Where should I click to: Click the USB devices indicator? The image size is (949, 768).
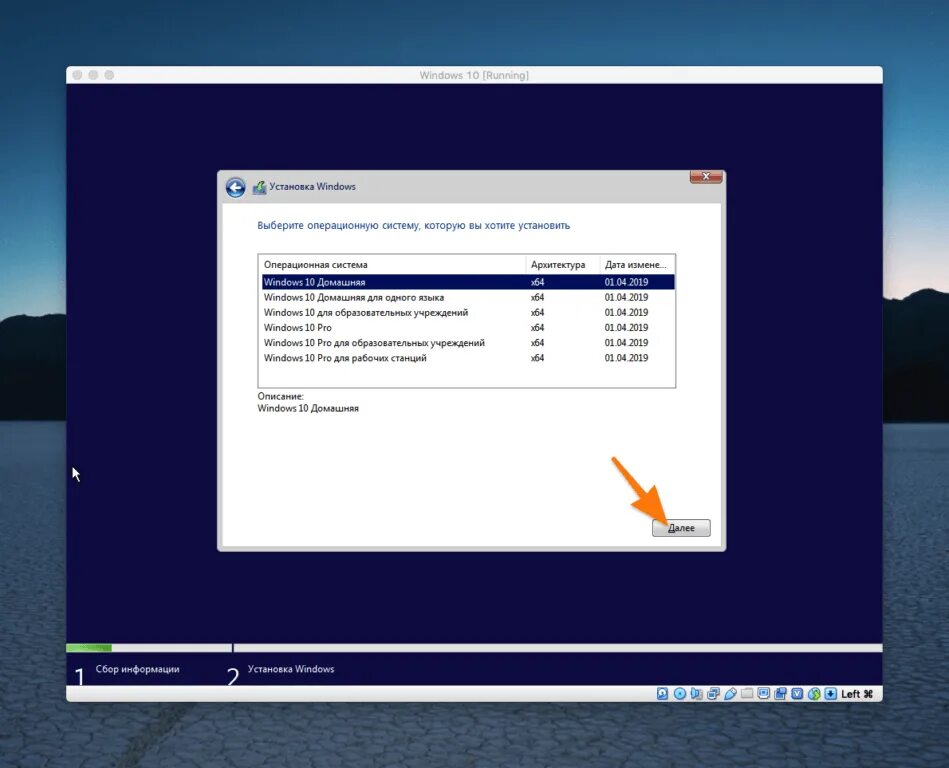coord(731,694)
